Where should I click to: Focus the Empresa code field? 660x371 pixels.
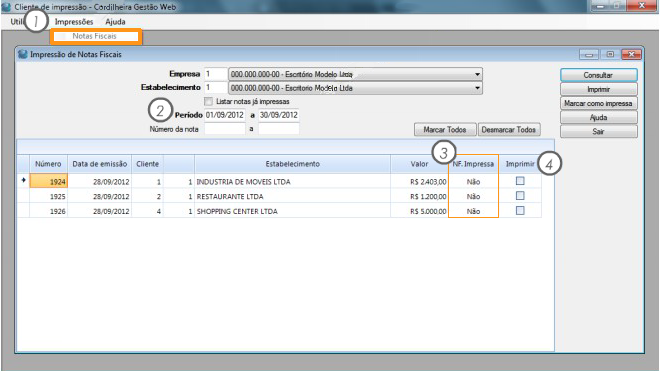point(216,74)
